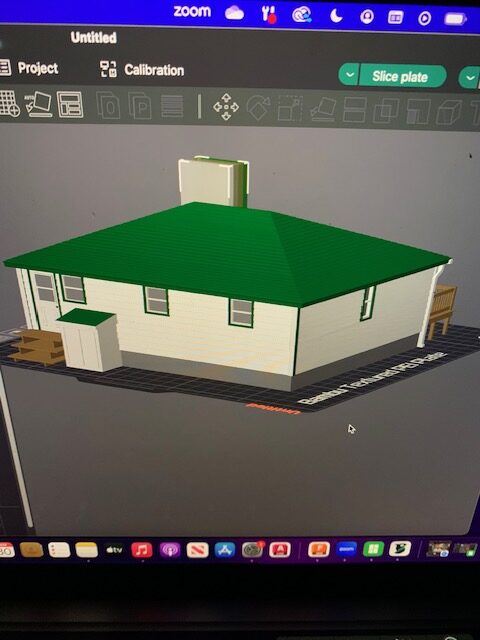Click the battery icon in the menu bar
The width and height of the screenshot is (480, 640).
(x=455, y=19)
